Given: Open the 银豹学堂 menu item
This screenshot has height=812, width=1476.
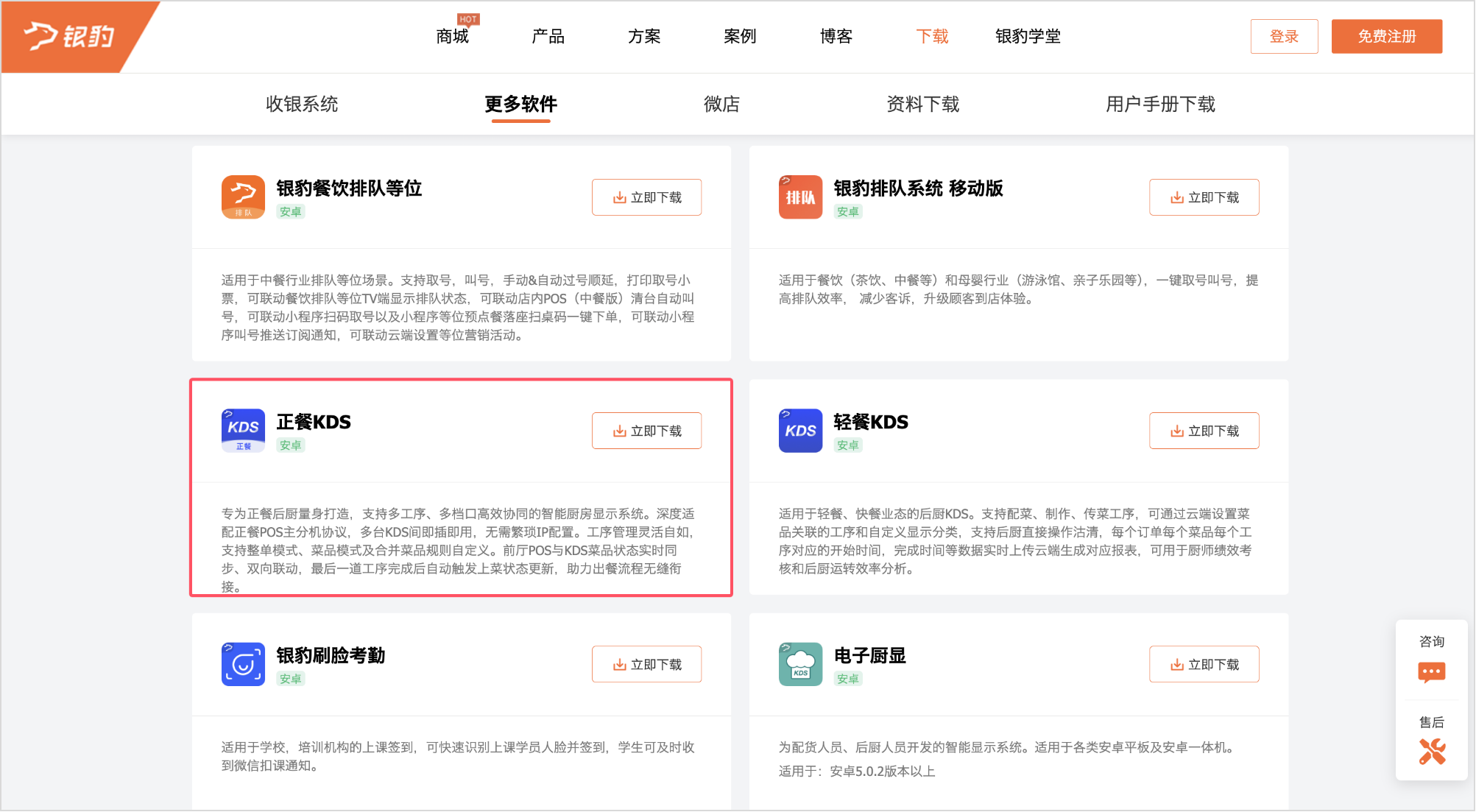Looking at the screenshot, I should (1028, 36).
